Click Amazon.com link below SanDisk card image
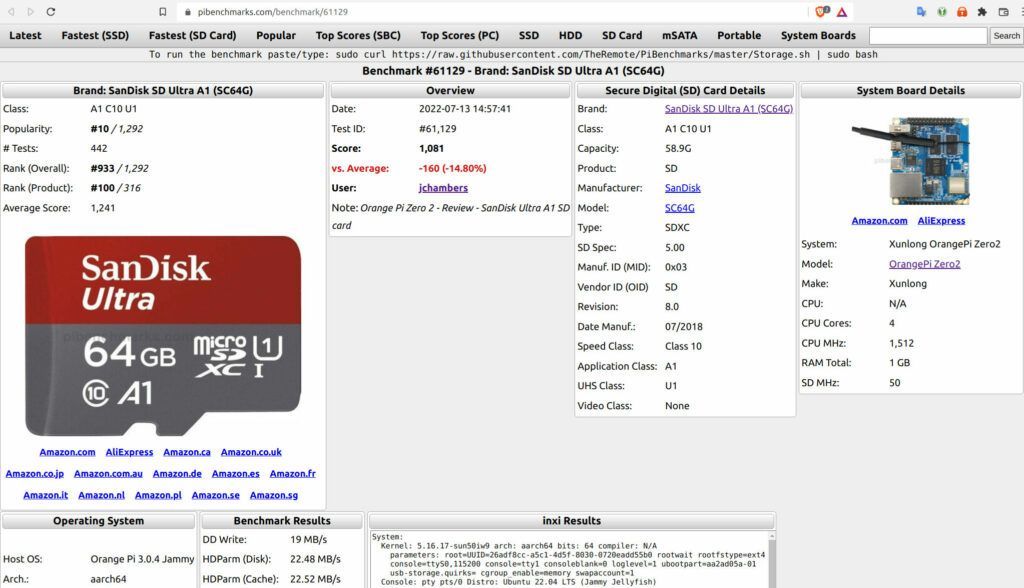 (x=67, y=452)
